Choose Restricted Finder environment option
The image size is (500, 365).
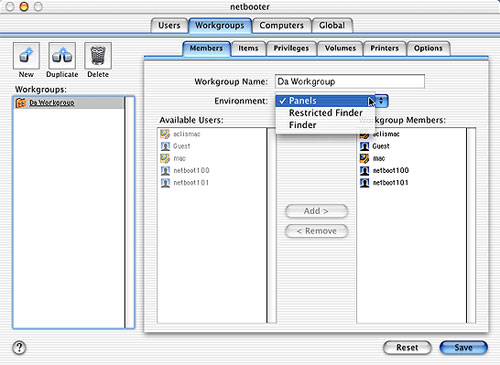click(x=325, y=113)
